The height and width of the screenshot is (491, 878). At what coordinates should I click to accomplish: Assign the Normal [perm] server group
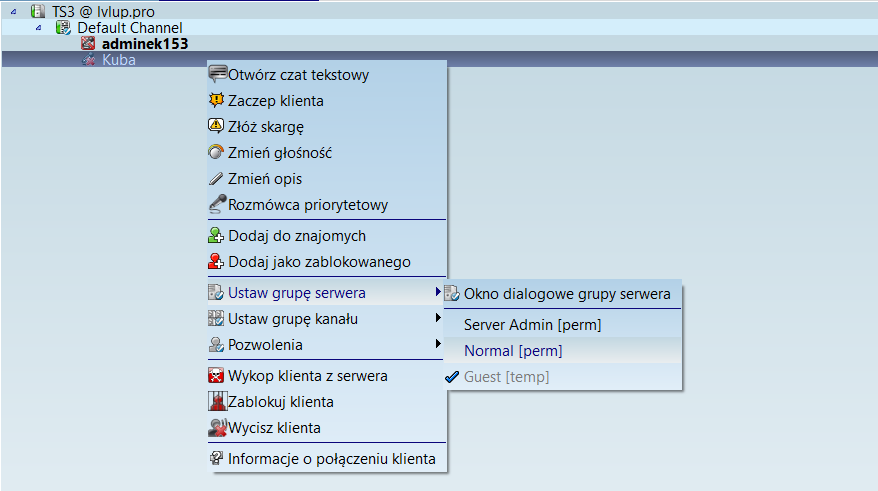[513, 351]
